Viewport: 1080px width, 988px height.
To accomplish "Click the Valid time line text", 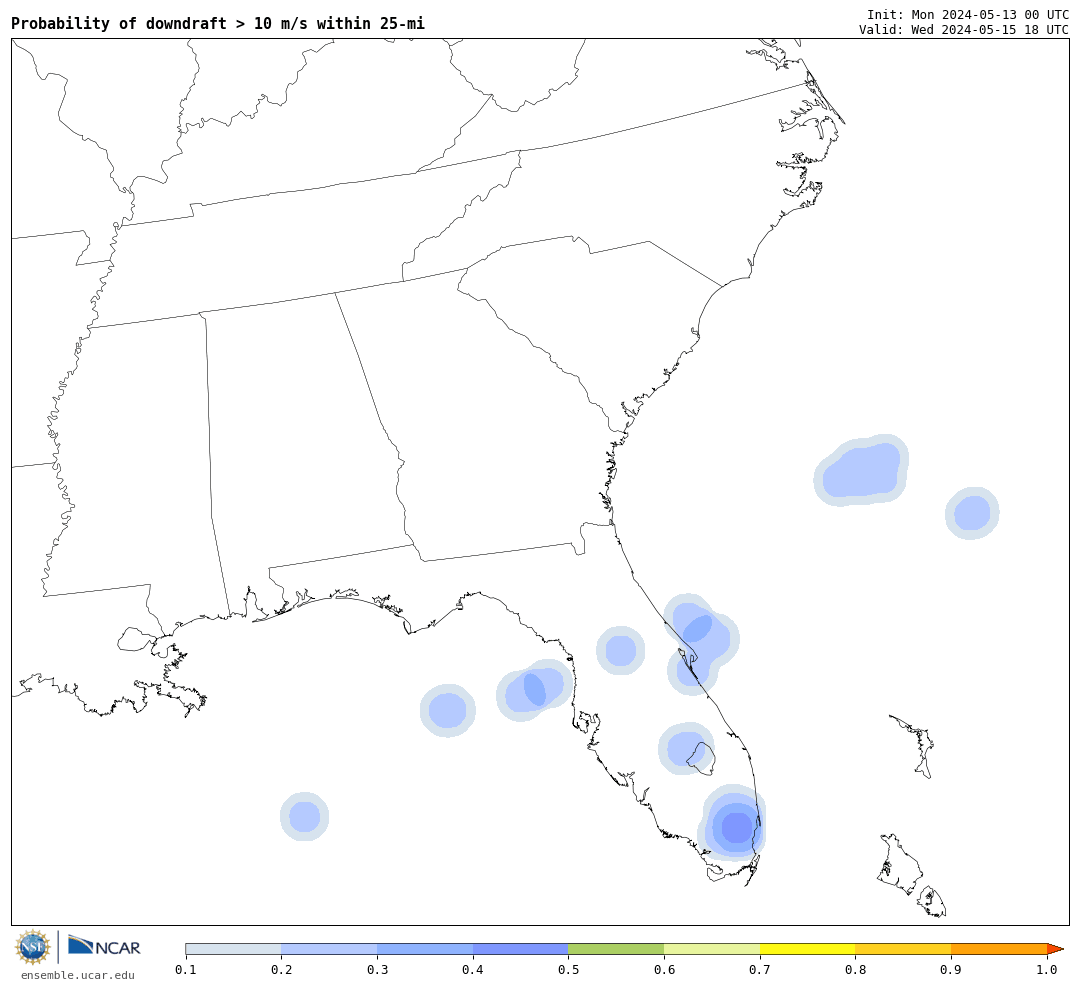I will (963, 30).
